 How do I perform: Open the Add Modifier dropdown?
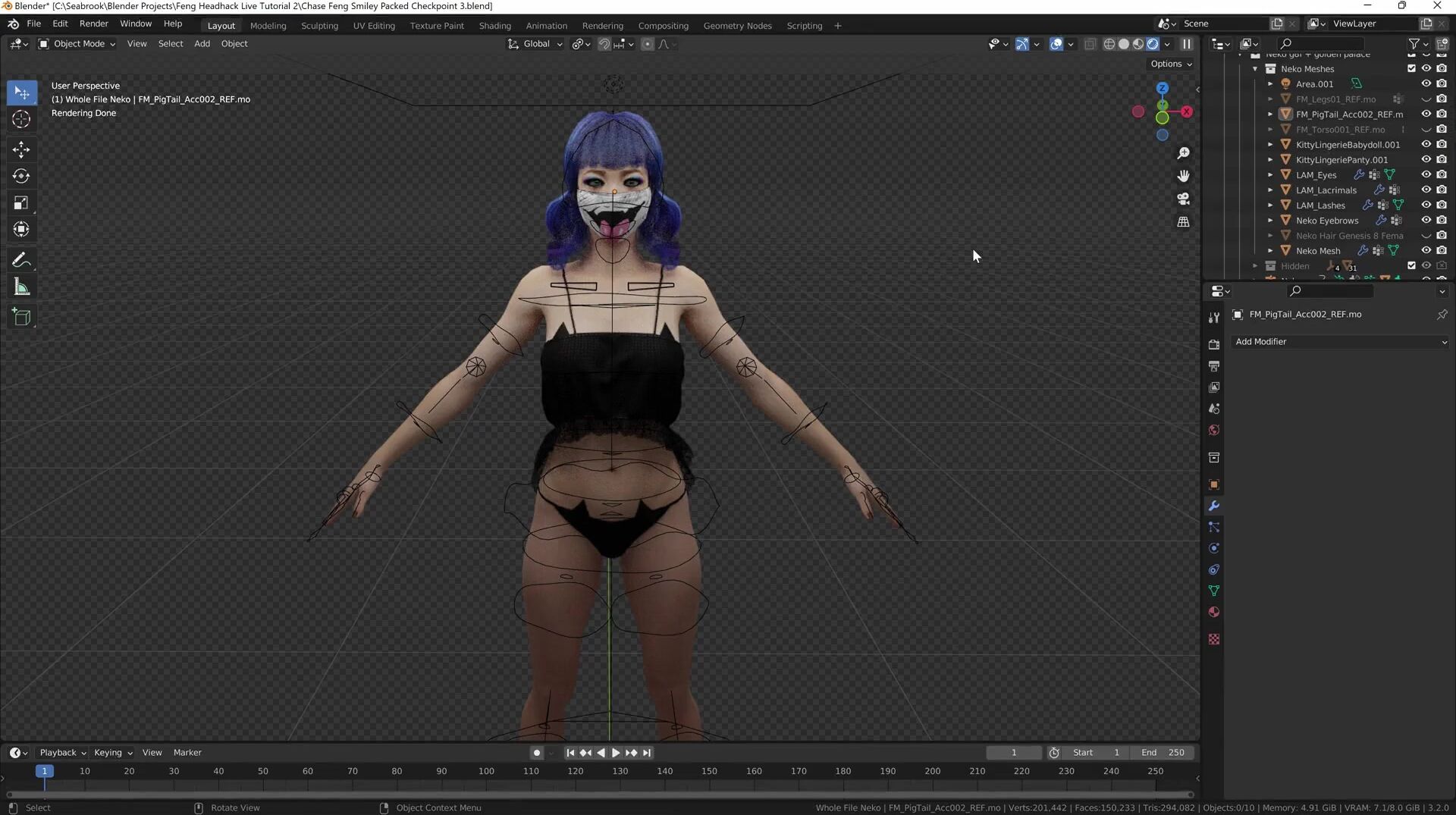coord(1339,342)
